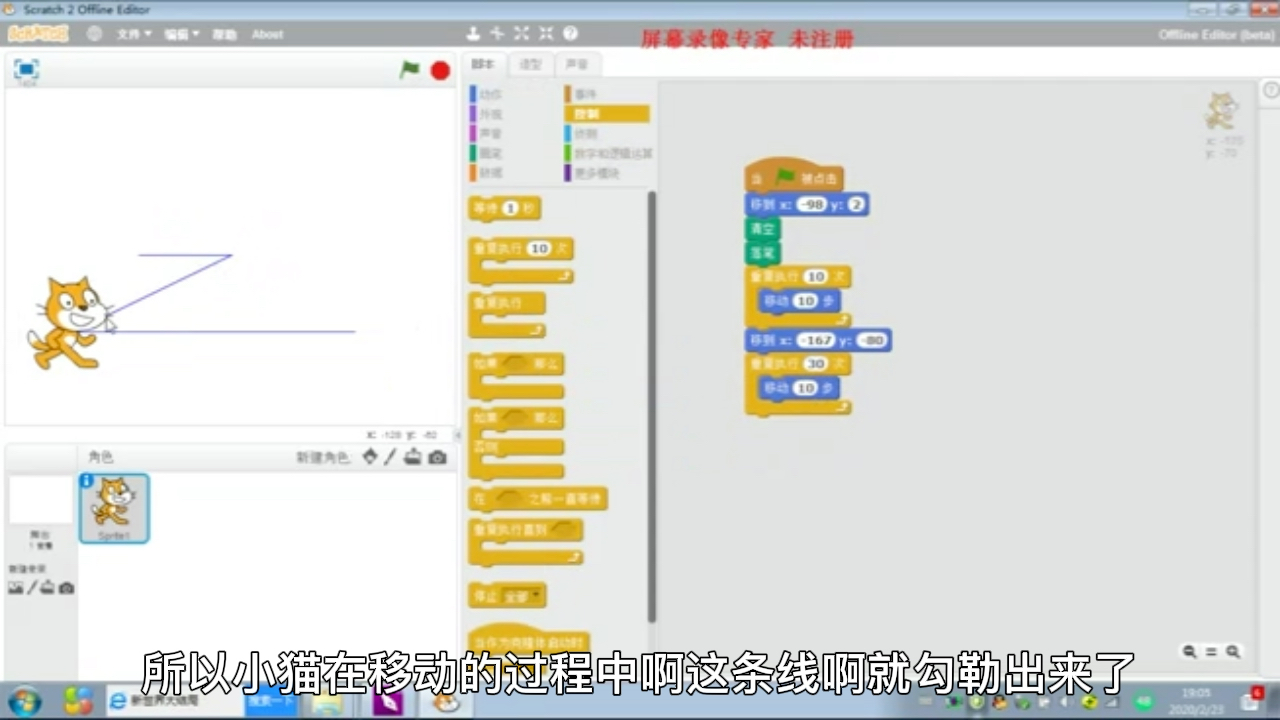Viewport: 1280px width, 720px height.
Task: Open the 文件 file menu
Action: (128, 33)
